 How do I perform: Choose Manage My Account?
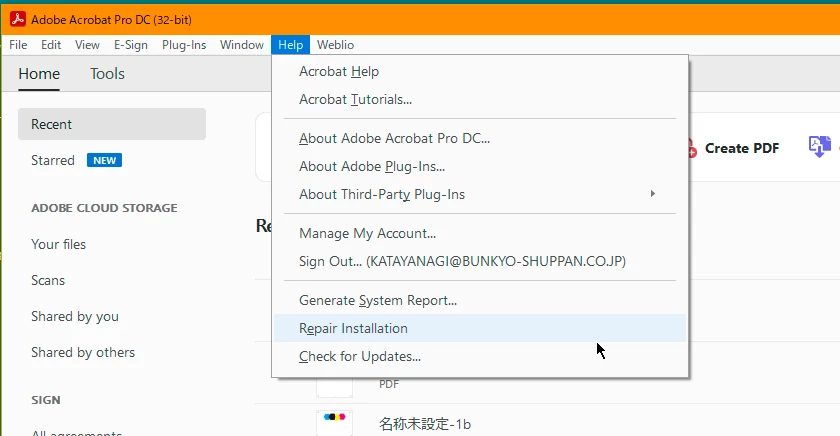tap(480, 233)
